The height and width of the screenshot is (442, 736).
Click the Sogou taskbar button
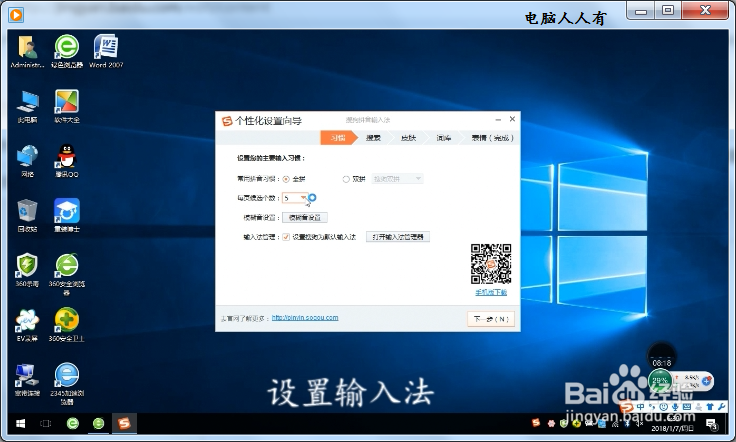(x=124, y=424)
